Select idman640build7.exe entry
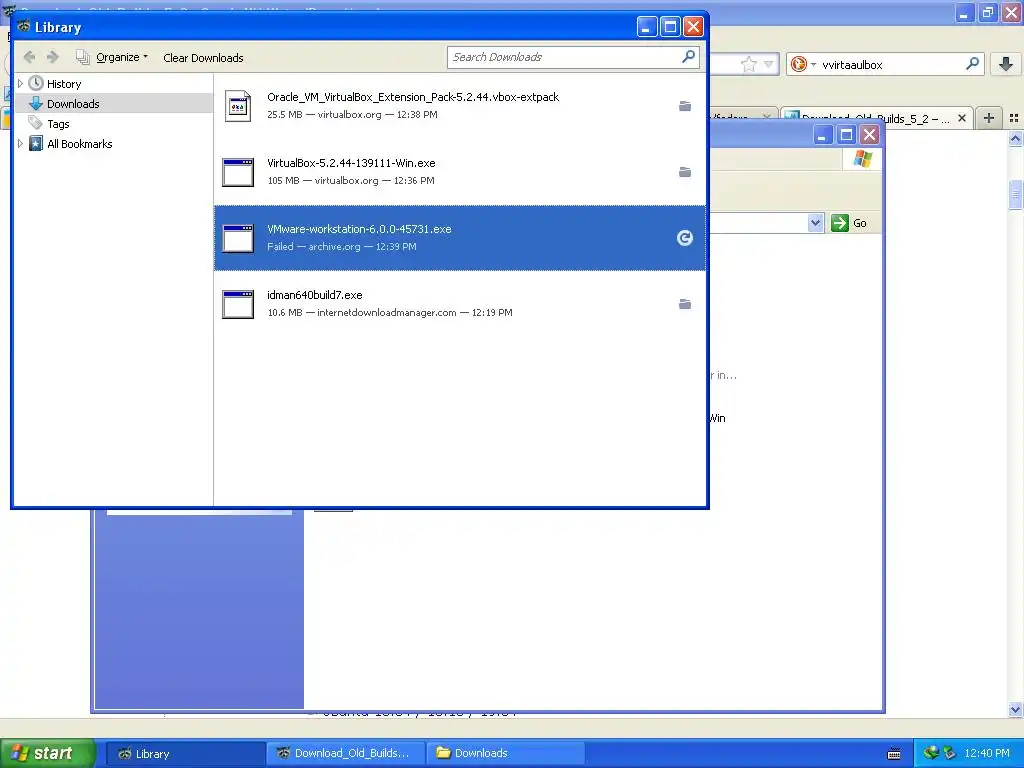Image resolution: width=1024 pixels, height=768 pixels. (x=460, y=304)
